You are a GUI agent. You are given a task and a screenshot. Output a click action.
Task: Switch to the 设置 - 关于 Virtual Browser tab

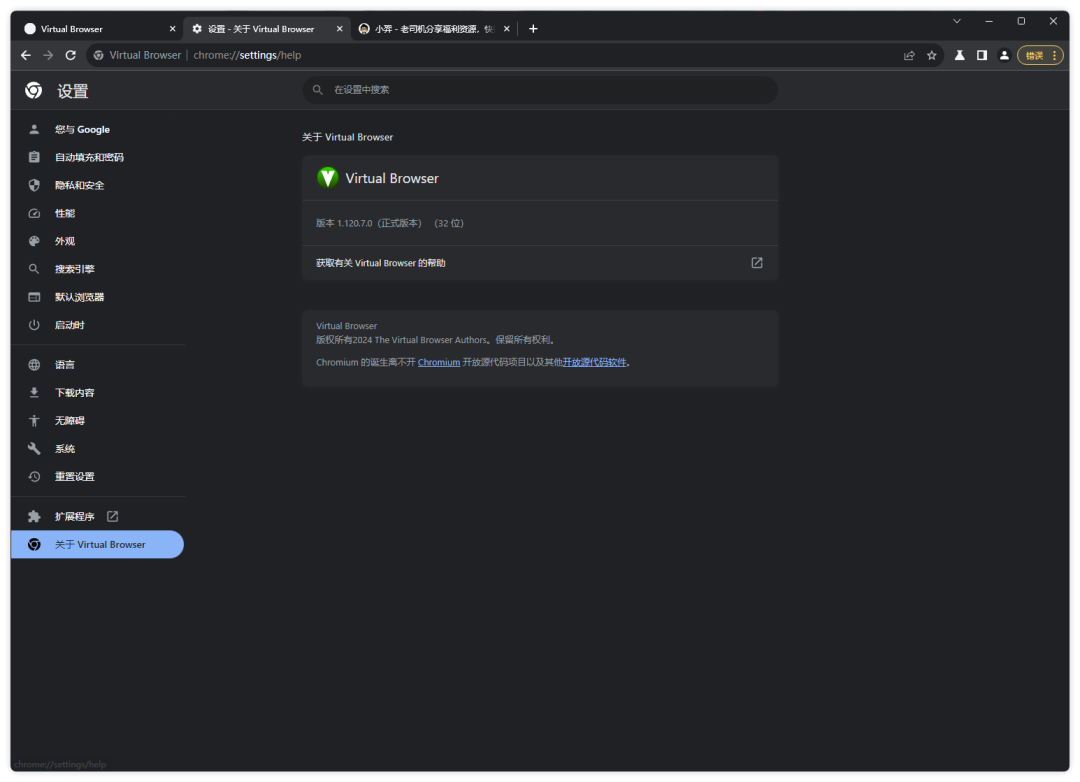pos(266,29)
